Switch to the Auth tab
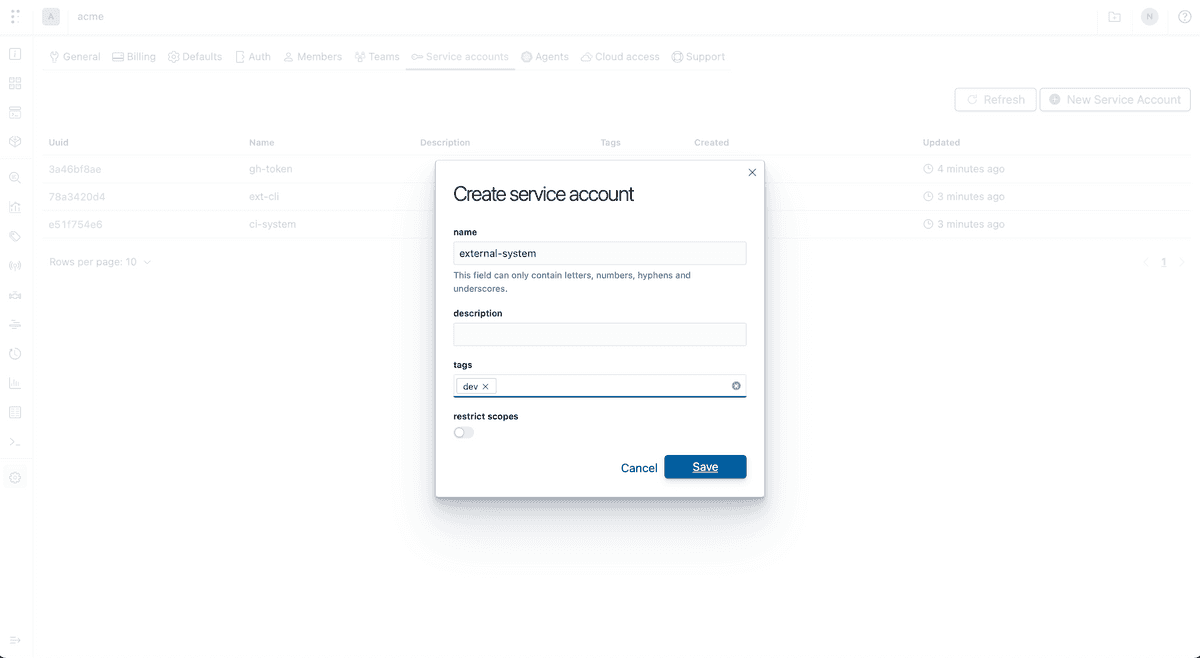 point(253,57)
